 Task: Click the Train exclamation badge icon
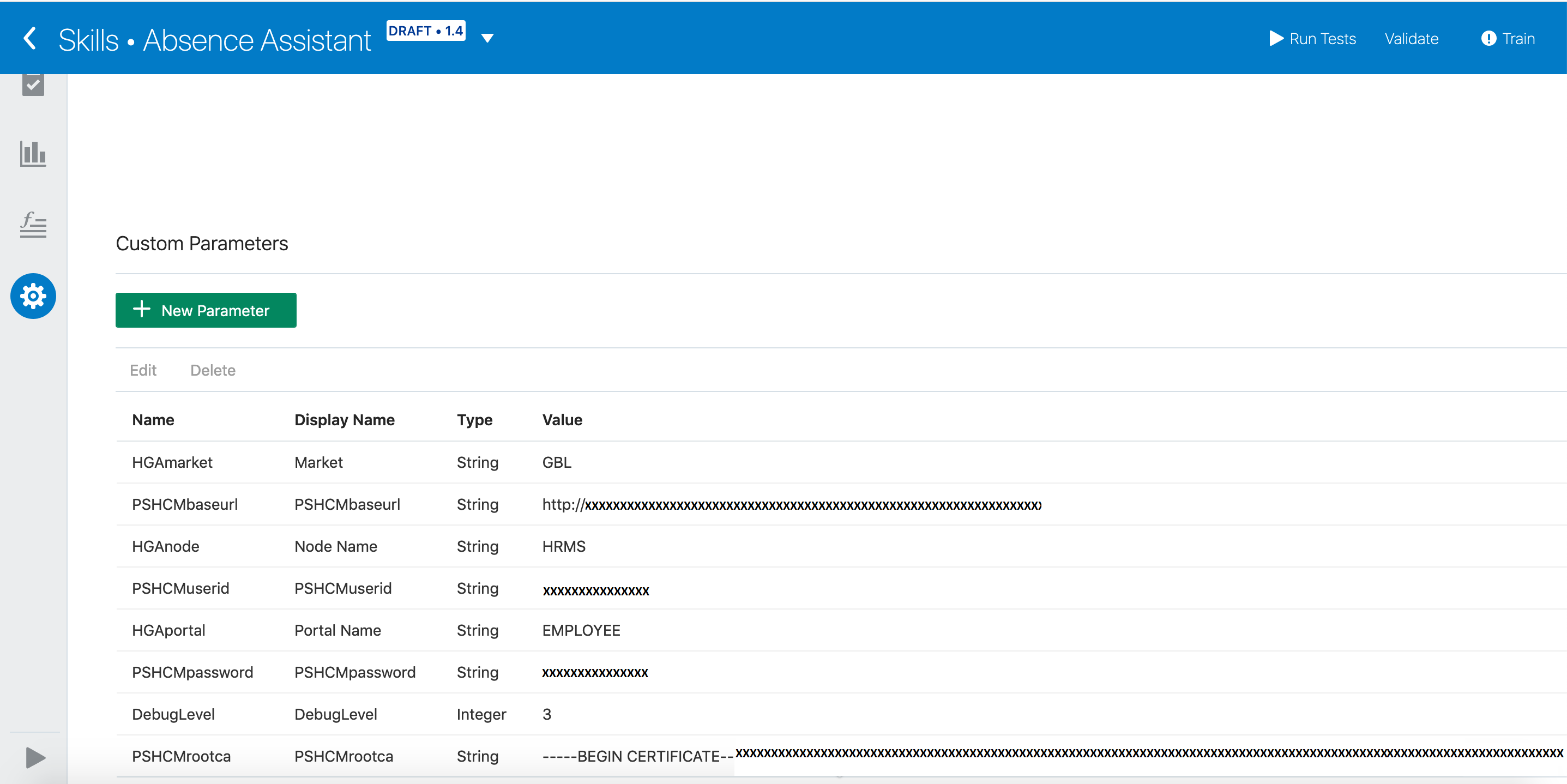click(x=1488, y=38)
